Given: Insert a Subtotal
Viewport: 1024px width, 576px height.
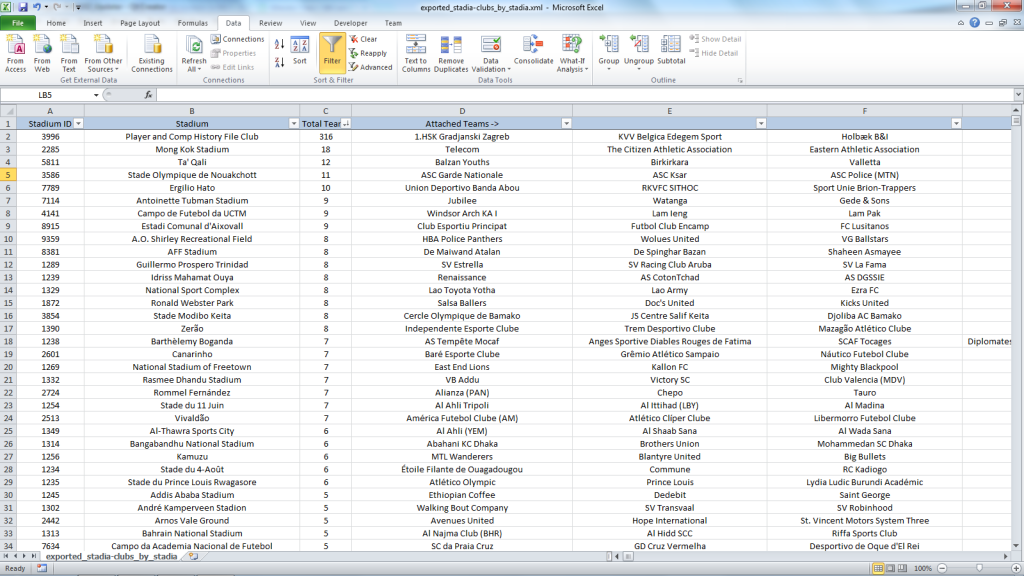Looking at the screenshot, I should pyautogui.click(x=671, y=51).
